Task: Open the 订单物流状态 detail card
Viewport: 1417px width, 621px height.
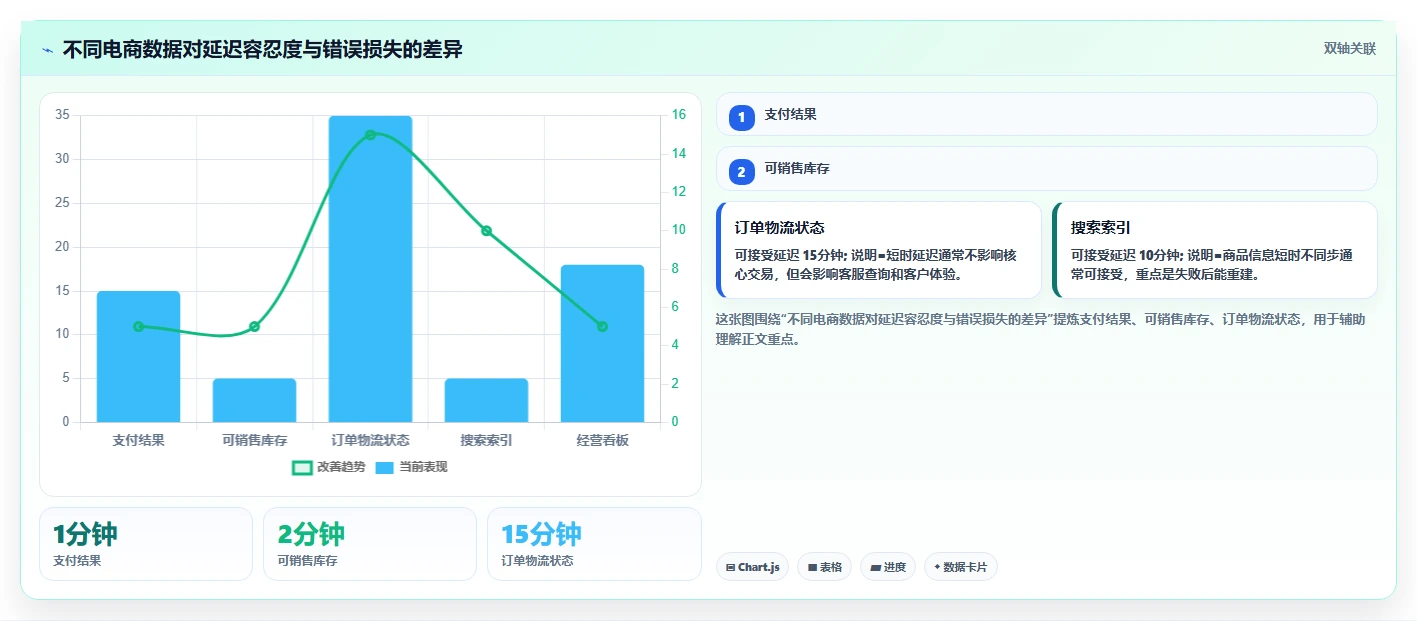Action: coord(879,250)
